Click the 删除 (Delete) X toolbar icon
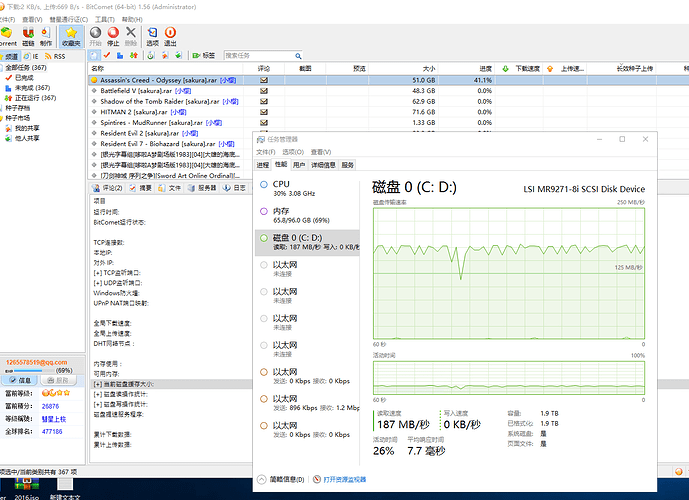 click(130, 36)
